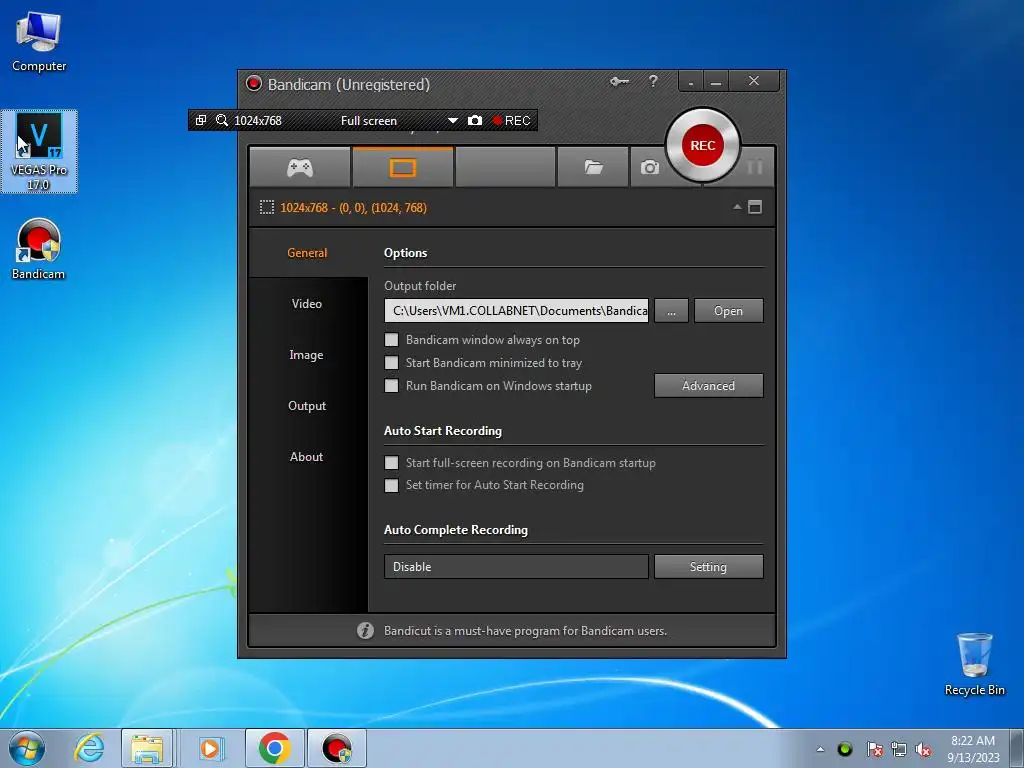The height and width of the screenshot is (768, 1024).
Task: Enable full-screen recording on Bandicam startup
Action: point(391,462)
